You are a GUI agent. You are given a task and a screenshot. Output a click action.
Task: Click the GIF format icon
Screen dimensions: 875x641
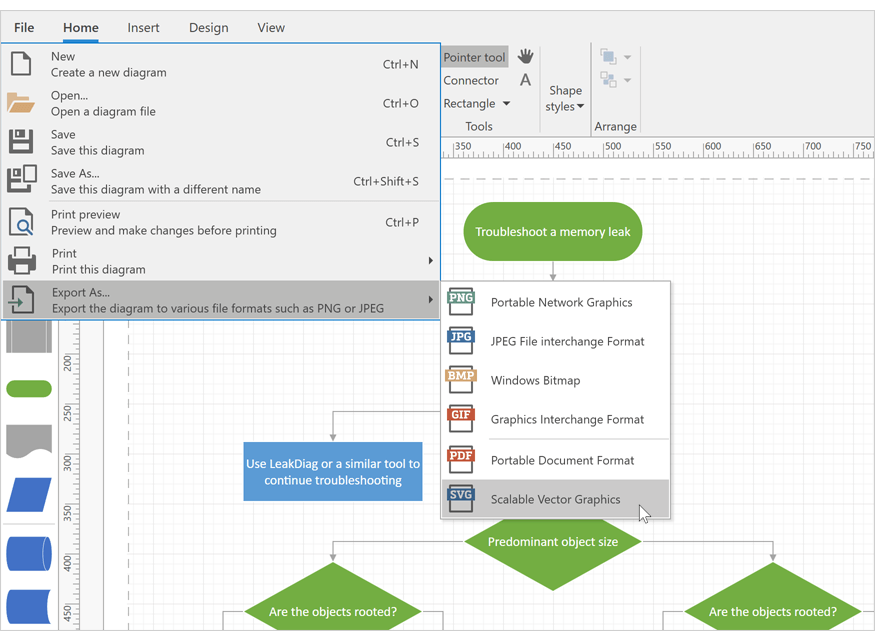[461, 418]
